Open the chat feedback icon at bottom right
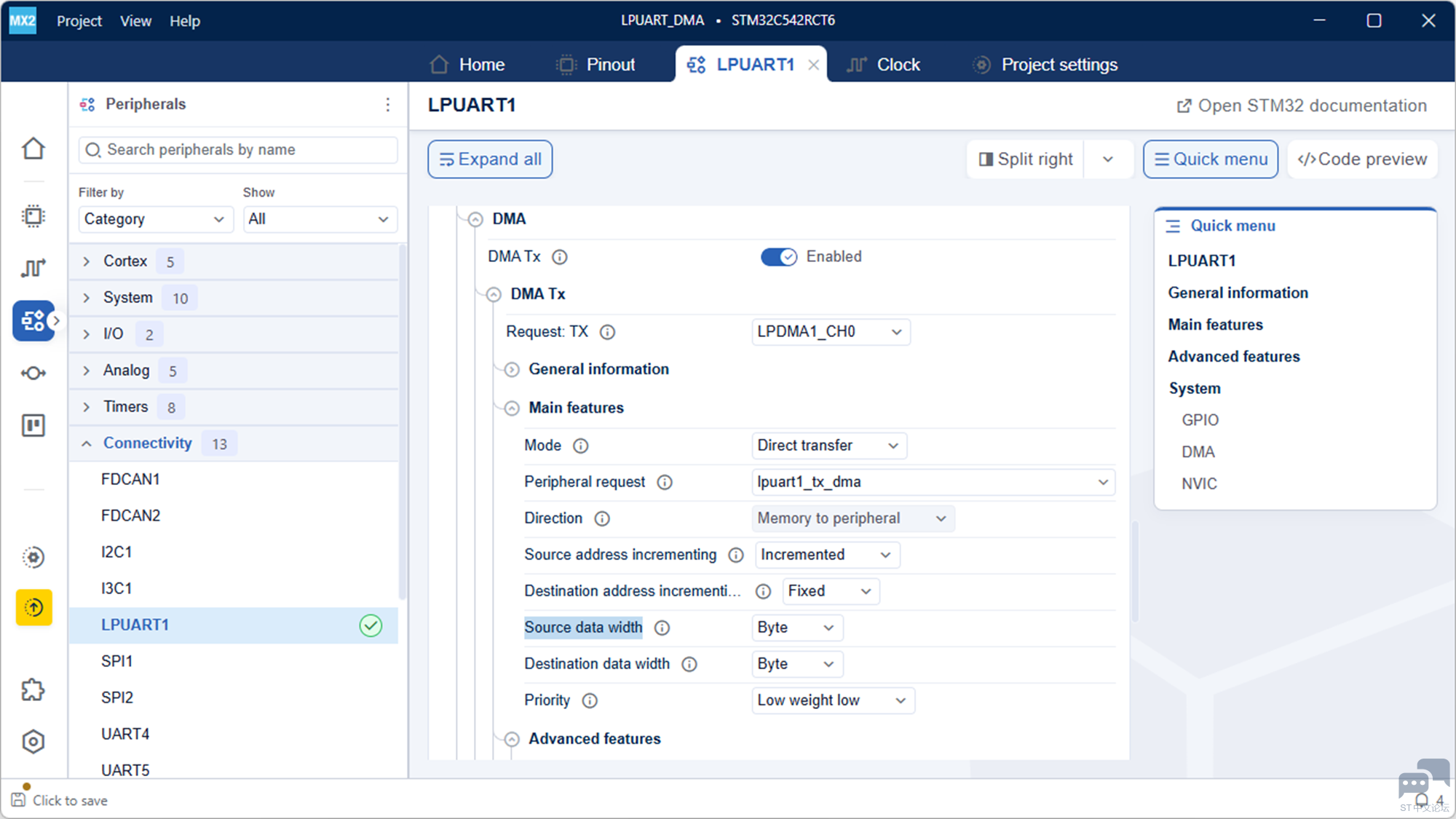 1423,780
